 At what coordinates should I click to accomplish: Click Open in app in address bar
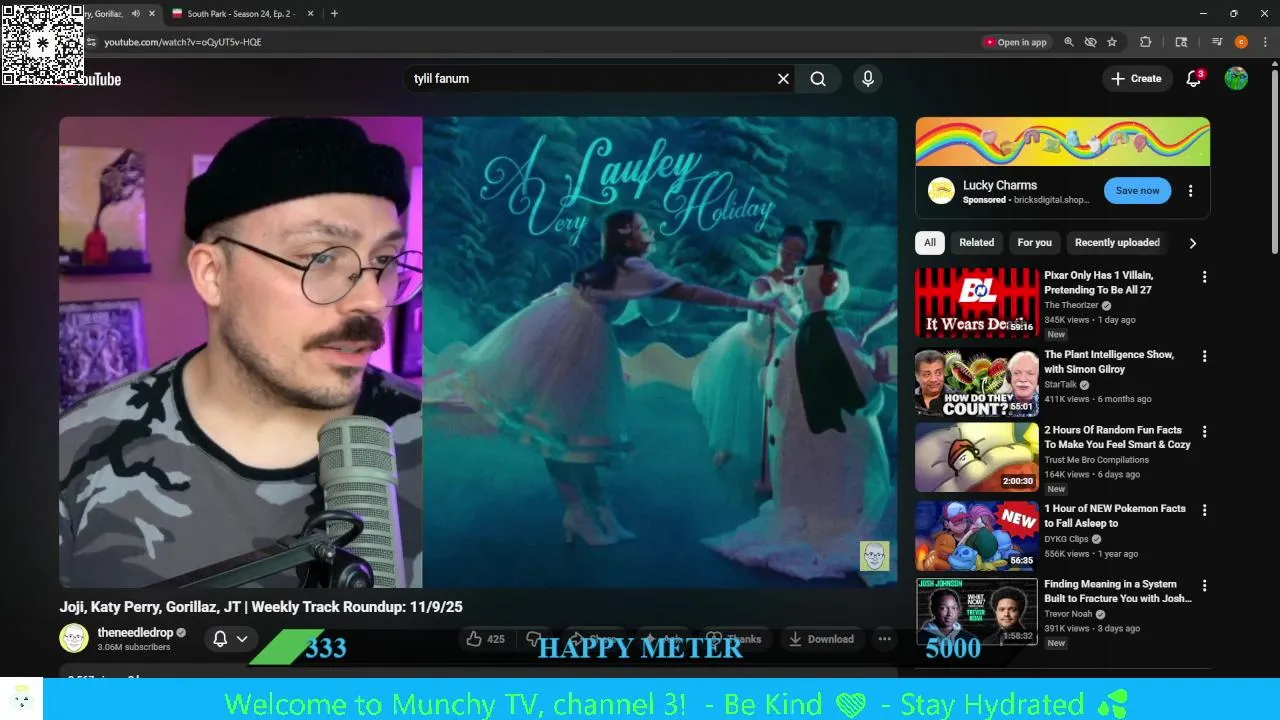1016,42
